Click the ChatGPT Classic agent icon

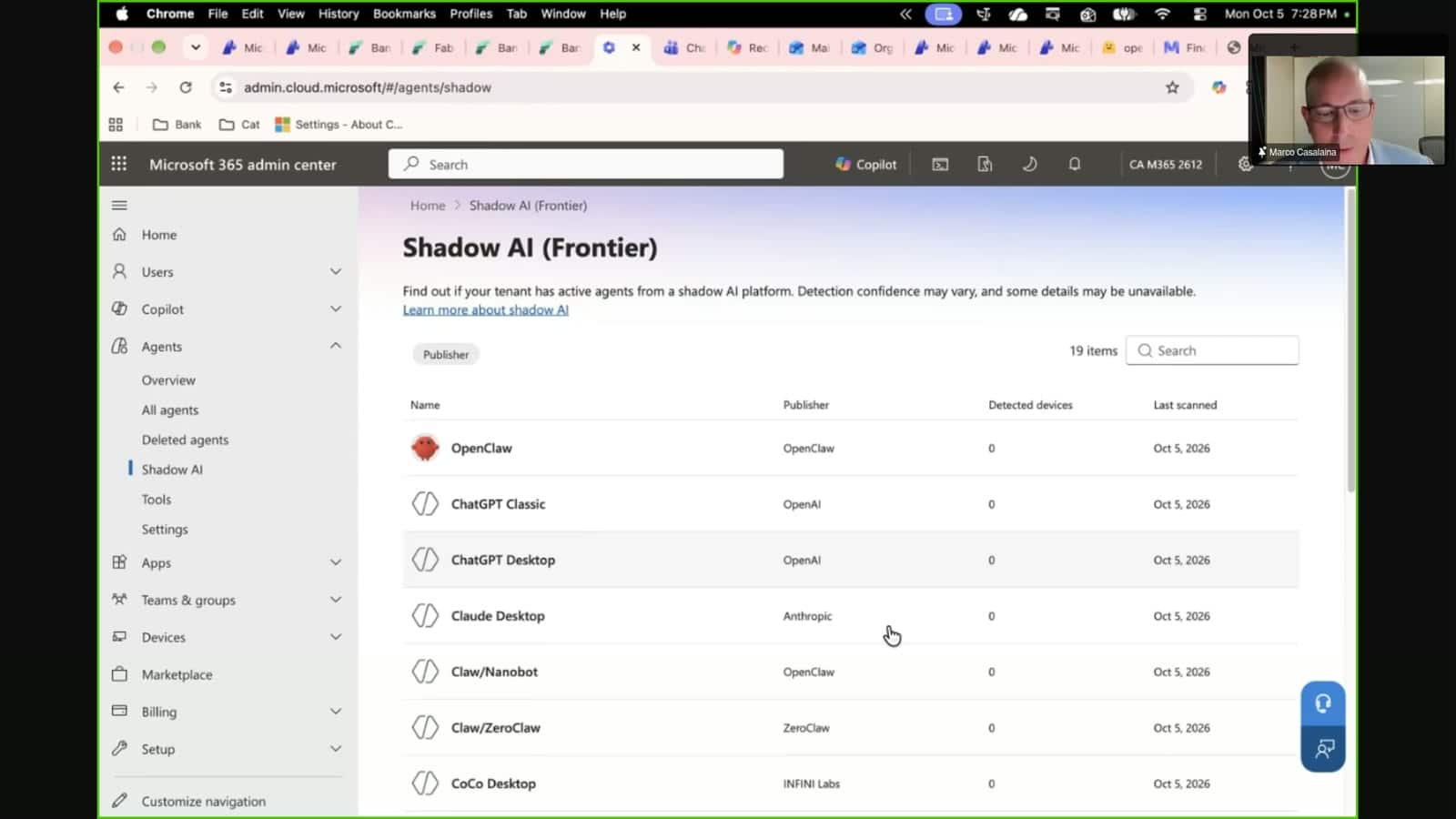pos(425,503)
